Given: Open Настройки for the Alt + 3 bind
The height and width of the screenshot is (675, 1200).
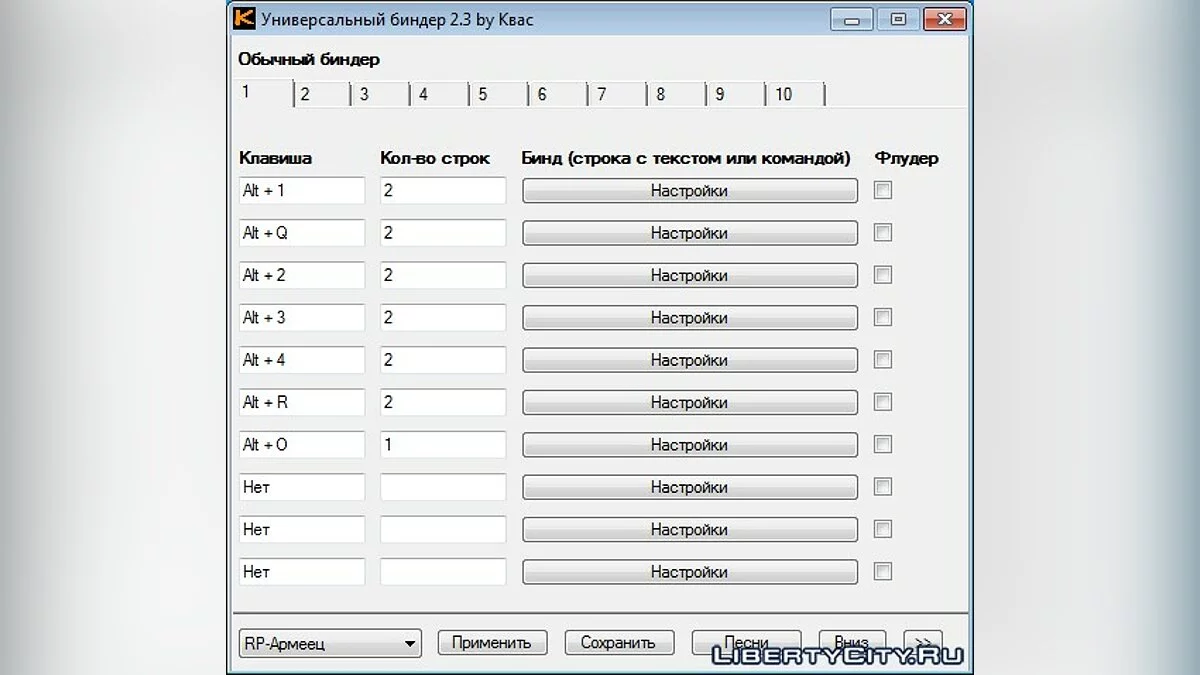Looking at the screenshot, I should click(689, 318).
